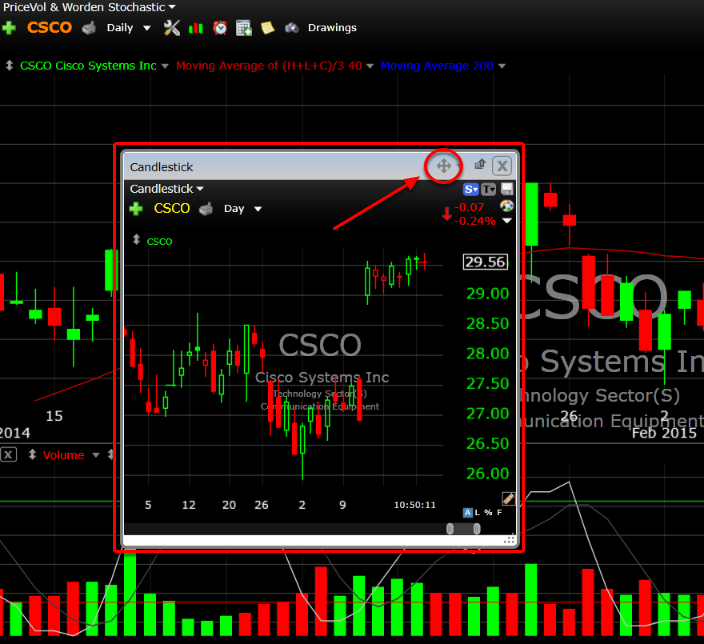Click the ruler scale icon

click(x=508, y=498)
